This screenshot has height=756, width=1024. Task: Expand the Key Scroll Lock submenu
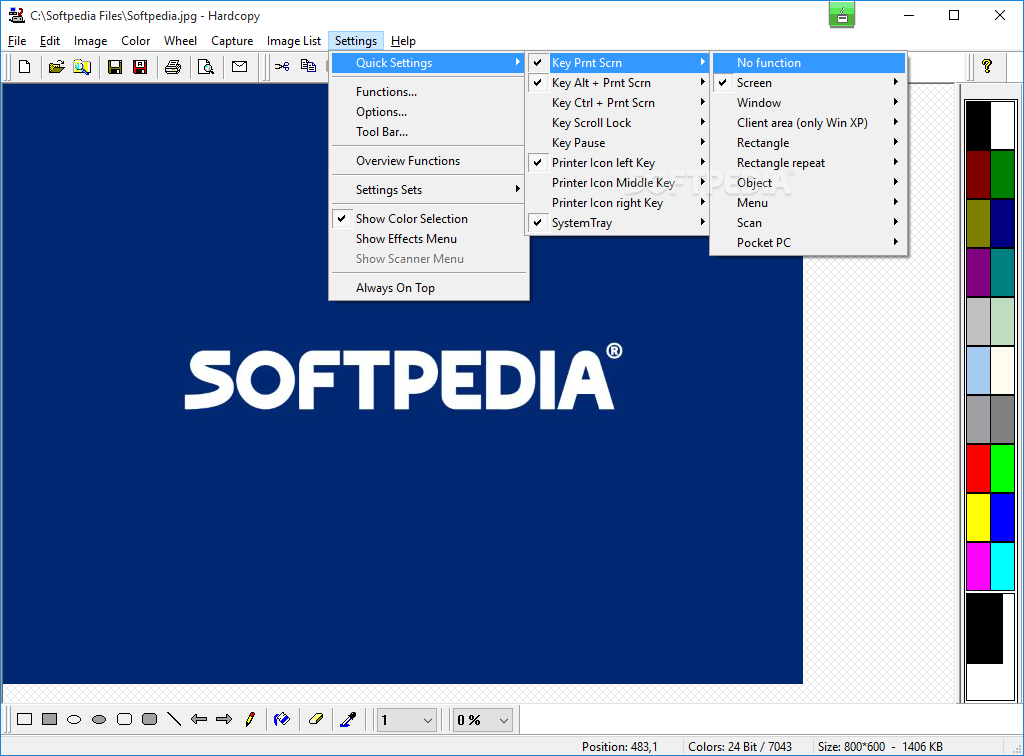pyautogui.click(x=617, y=123)
